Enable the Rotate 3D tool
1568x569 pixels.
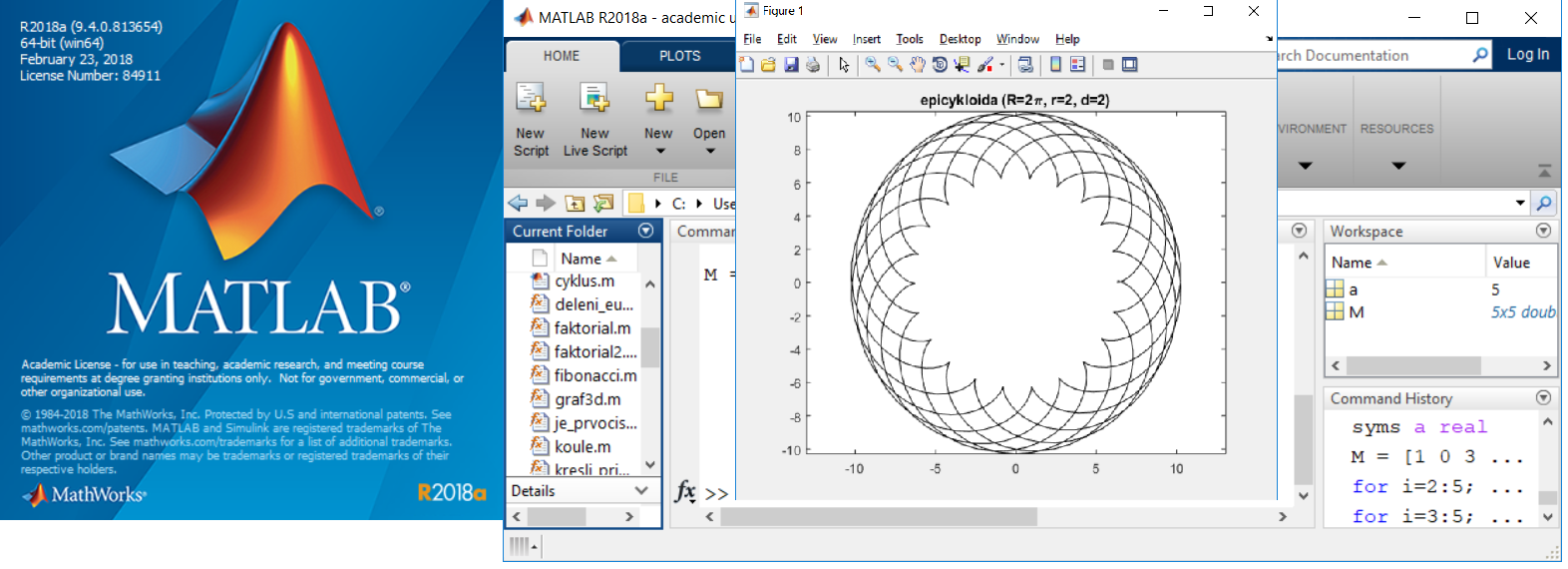pyautogui.click(x=940, y=65)
